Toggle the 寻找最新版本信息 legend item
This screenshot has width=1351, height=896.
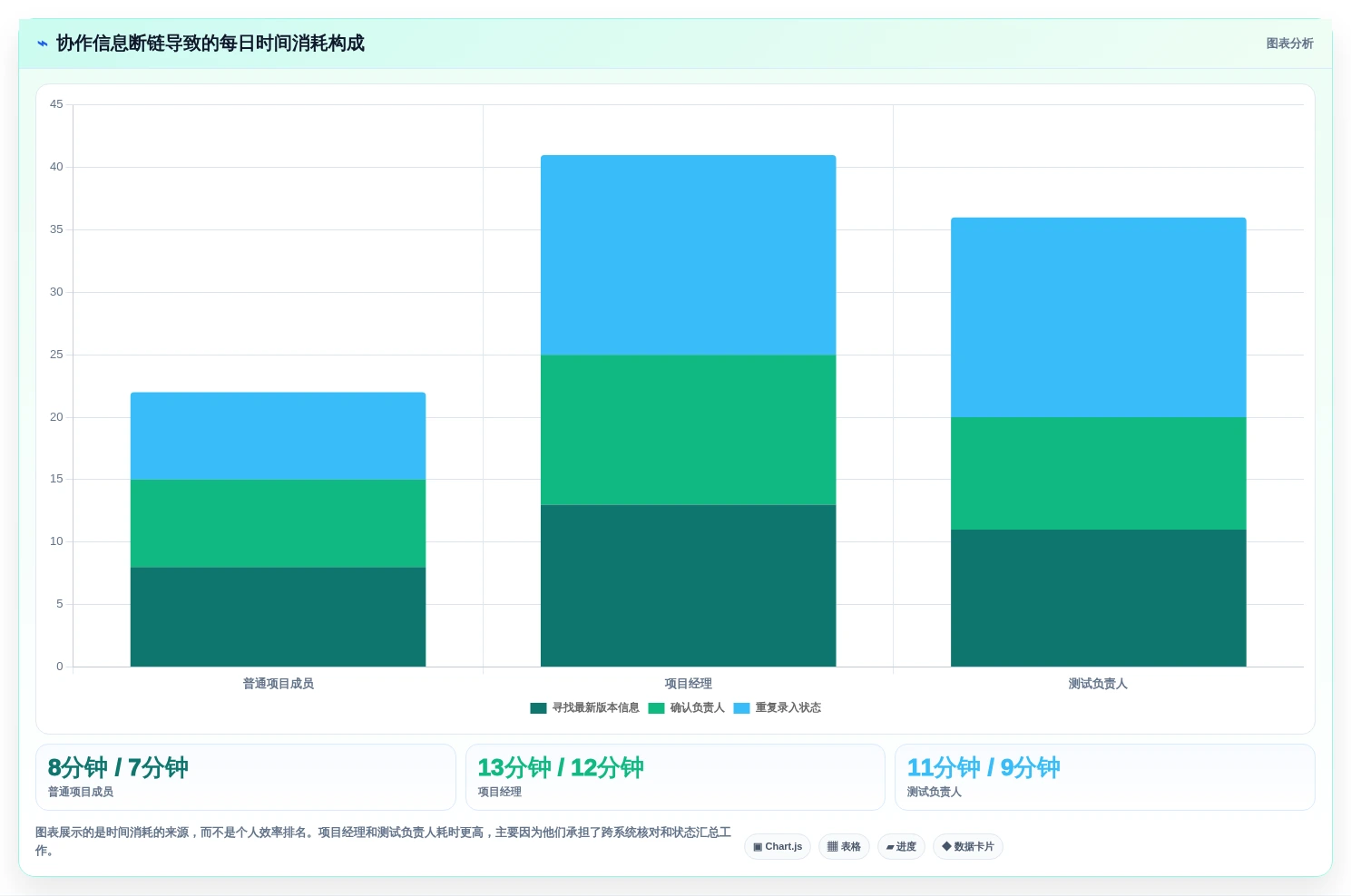point(585,708)
